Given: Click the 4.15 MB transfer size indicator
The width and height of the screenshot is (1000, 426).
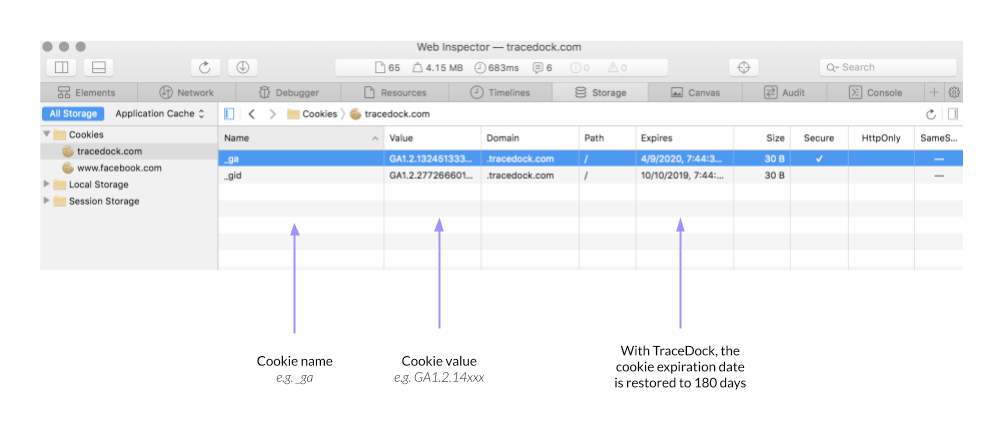Looking at the screenshot, I should (x=437, y=68).
